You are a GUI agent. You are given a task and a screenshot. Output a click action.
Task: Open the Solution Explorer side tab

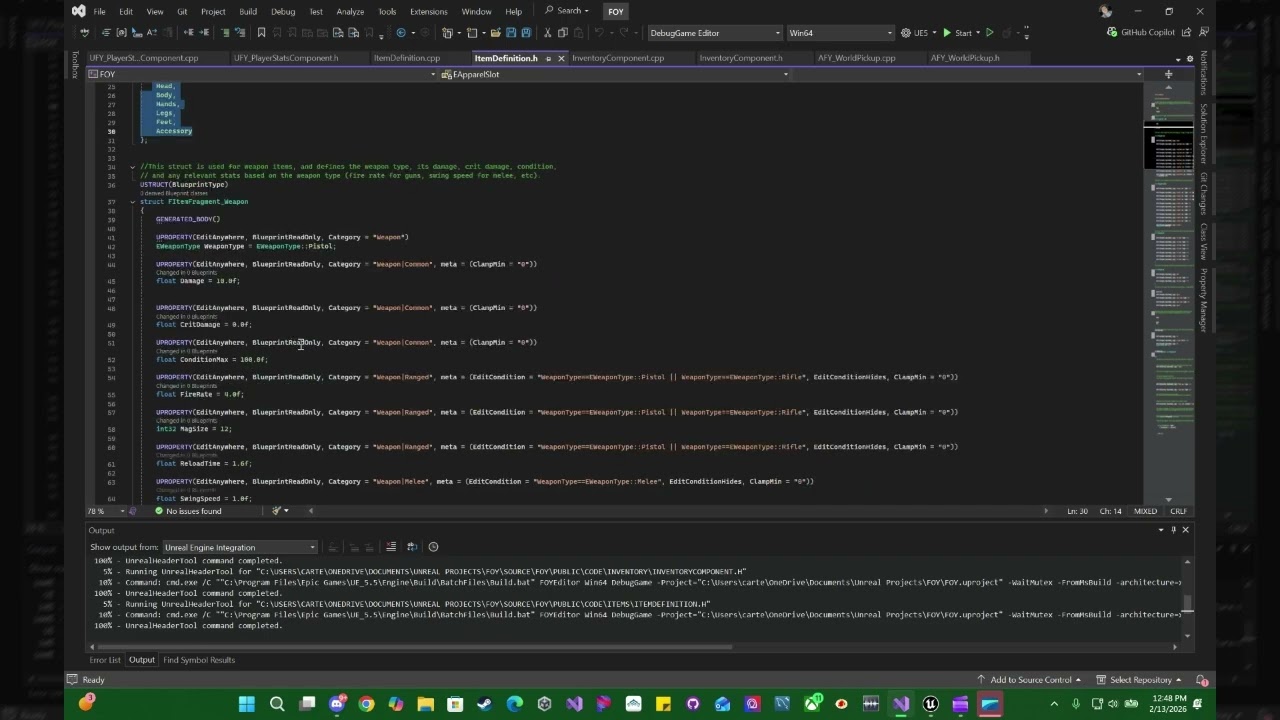pyautogui.click(x=1204, y=134)
